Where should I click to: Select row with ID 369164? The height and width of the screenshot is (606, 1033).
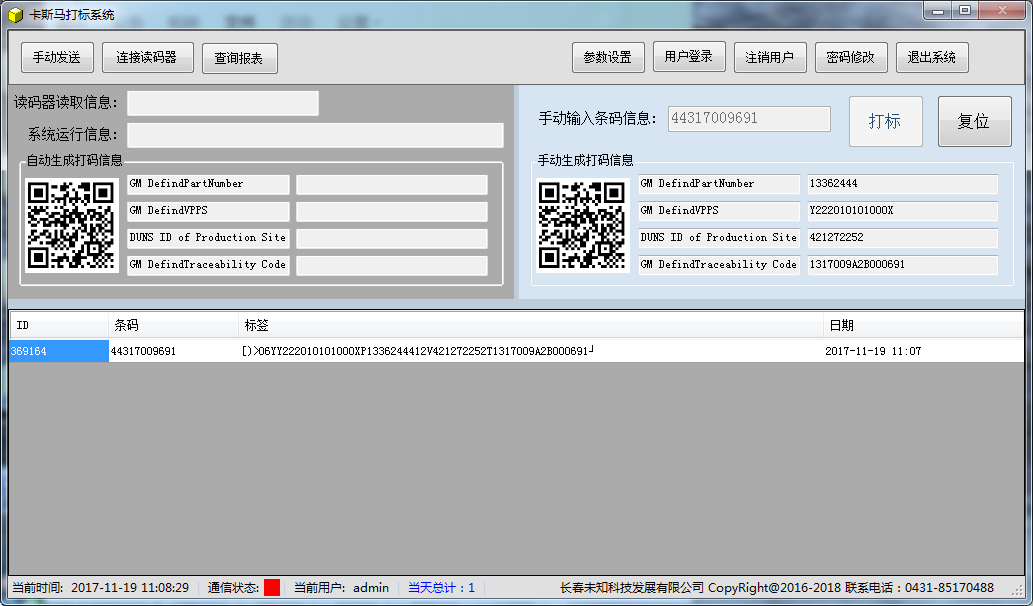coord(58,351)
